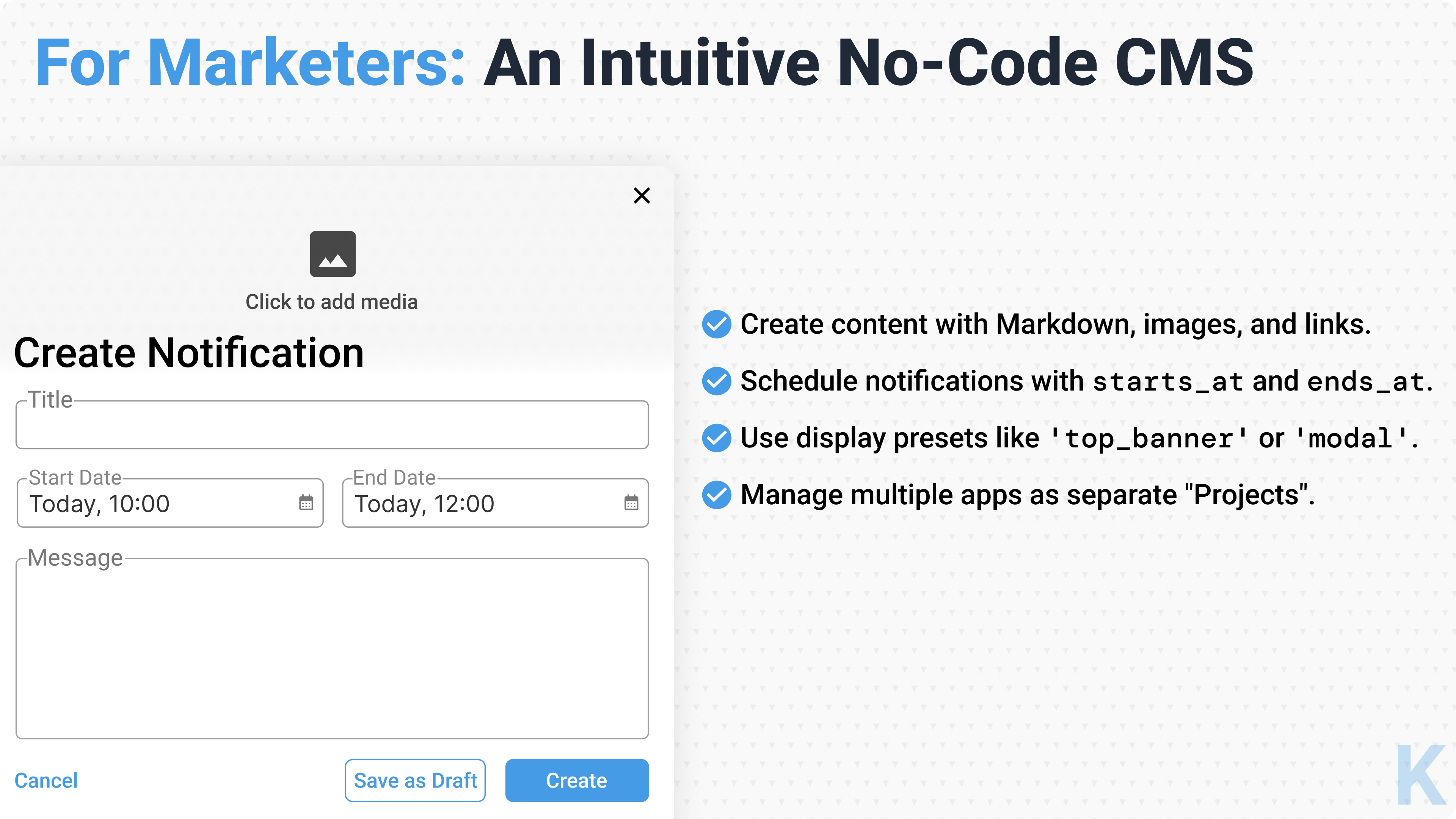Toggle checkmark beside "Schedule notifications" bullet
This screenshot has width=1456, height=819.
[717, 381]
